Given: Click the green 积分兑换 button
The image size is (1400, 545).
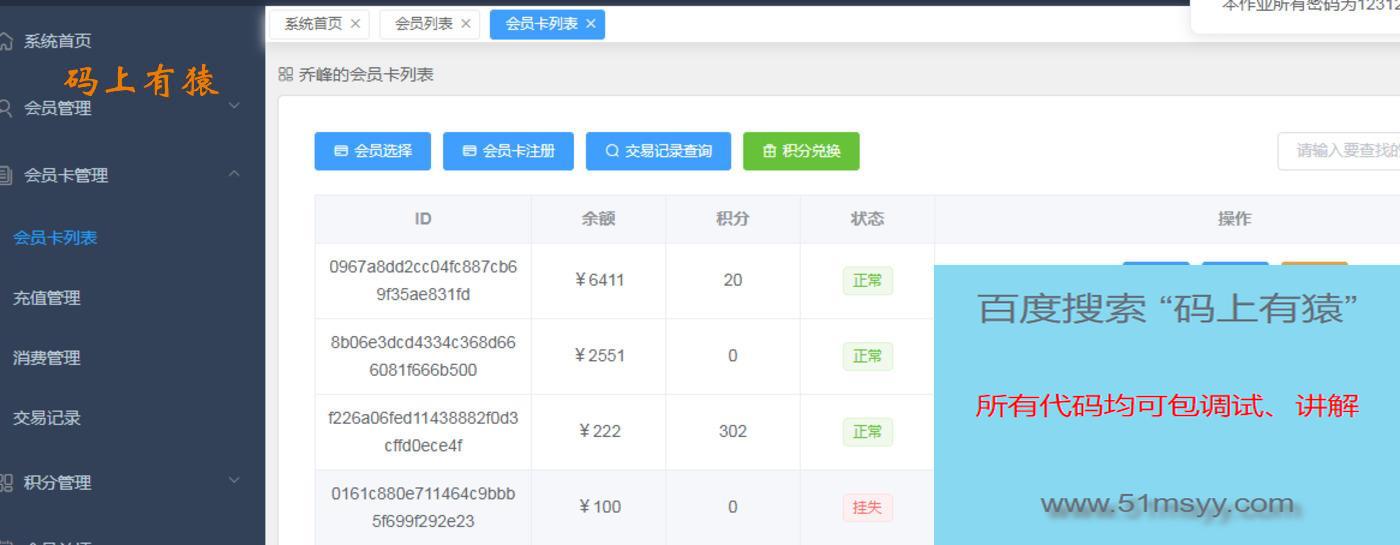Looking at the screenshot, I should (801, 151).
